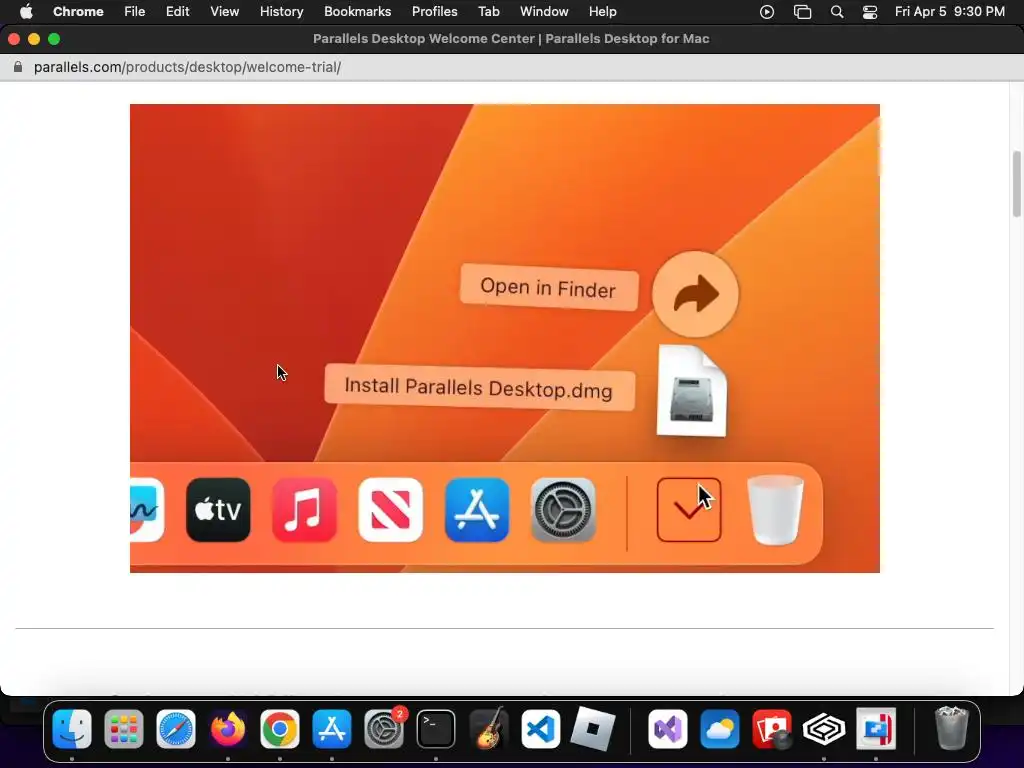The image size is (1024, 768).
Task: Open the Tab menu
Action: tap(488, 12)
